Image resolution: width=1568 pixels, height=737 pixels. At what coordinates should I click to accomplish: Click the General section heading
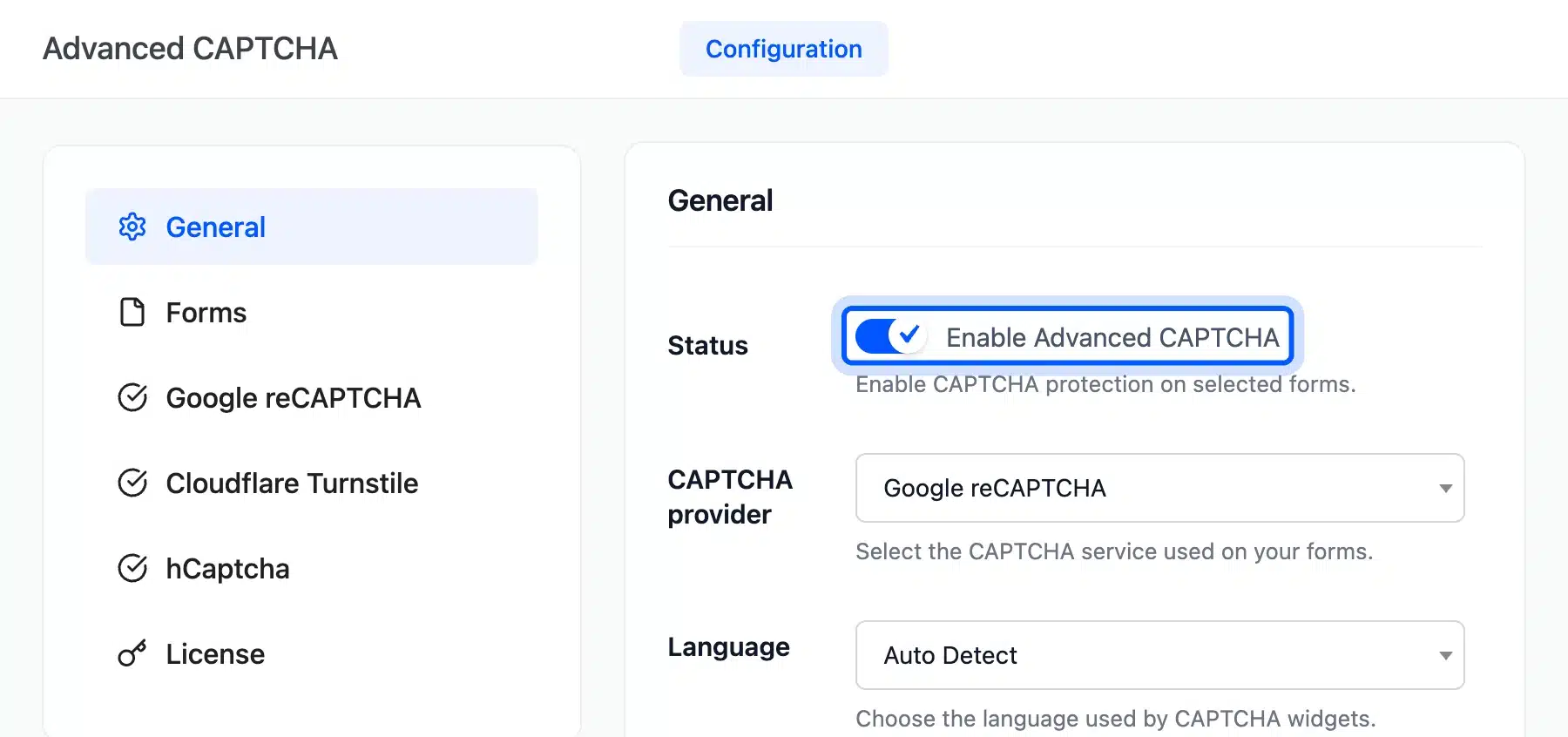tap(720, 200)
